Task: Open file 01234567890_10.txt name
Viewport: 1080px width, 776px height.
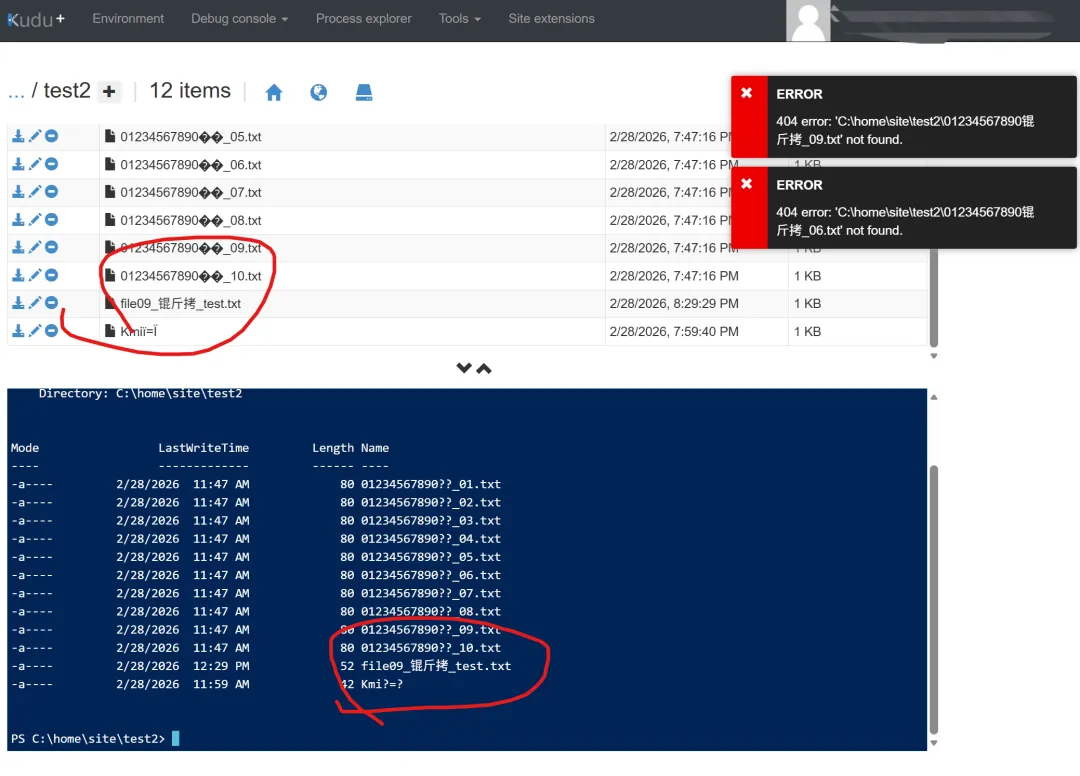Action: 191,275
